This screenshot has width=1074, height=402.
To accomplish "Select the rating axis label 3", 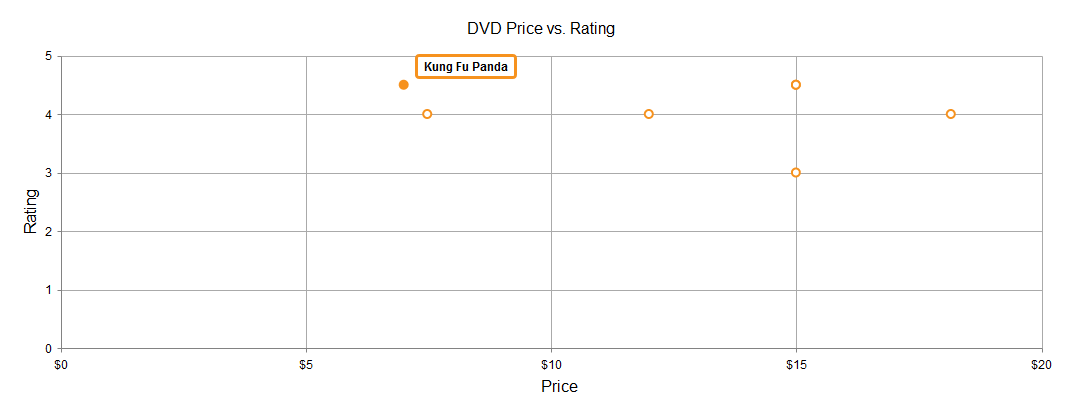I will click(x=49, y=173).
